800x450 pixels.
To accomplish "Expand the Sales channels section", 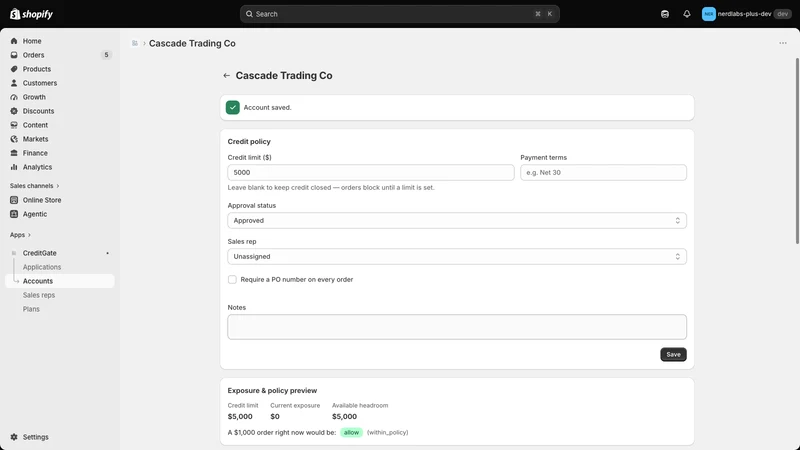I will point(34,186).
